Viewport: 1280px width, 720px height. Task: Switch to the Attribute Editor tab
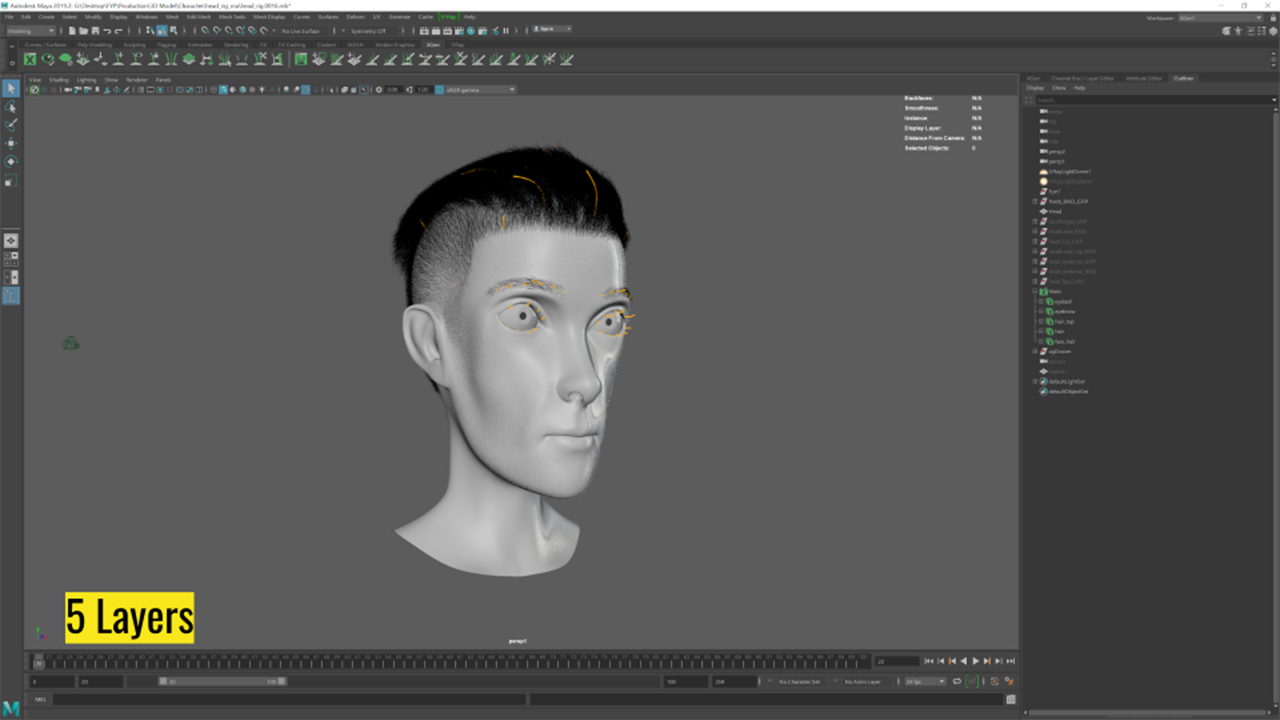tap(1143, 78)
